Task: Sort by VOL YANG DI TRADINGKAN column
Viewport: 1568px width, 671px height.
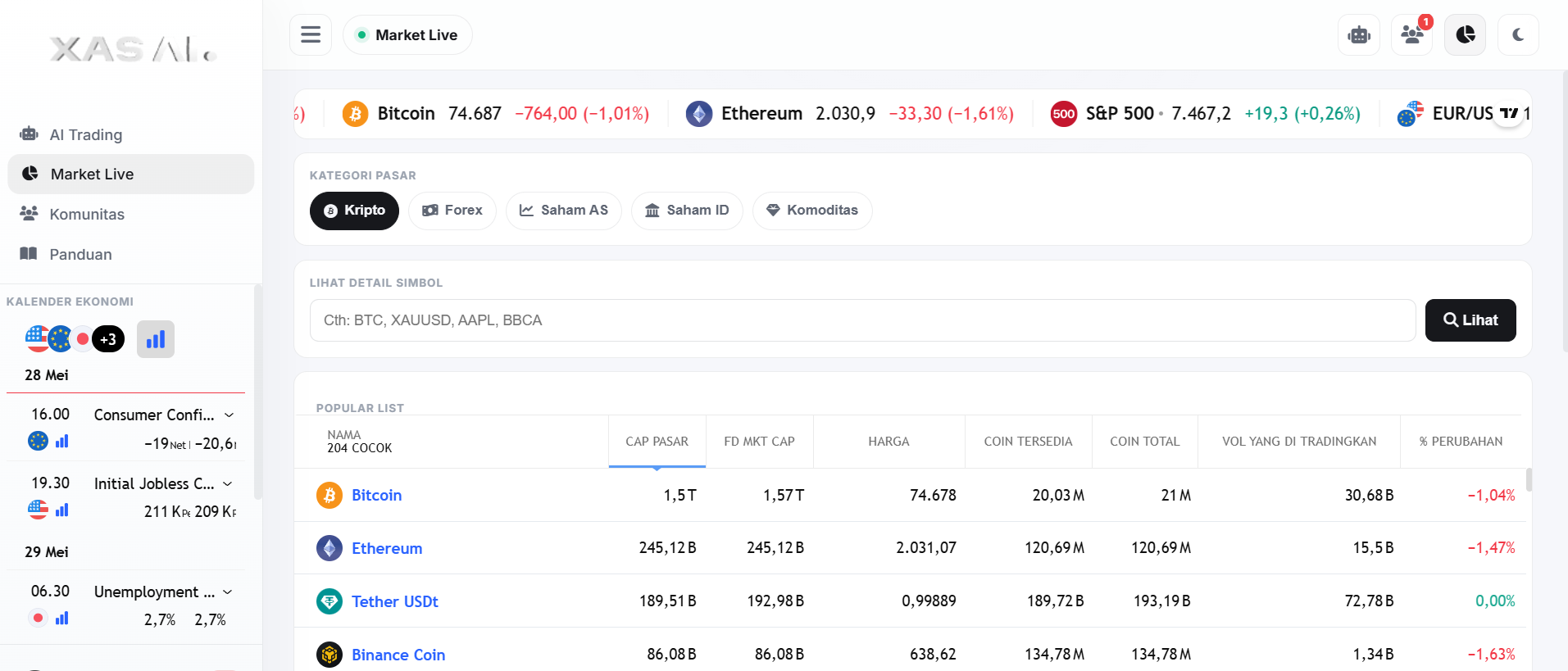Action: pos(1299,442)
